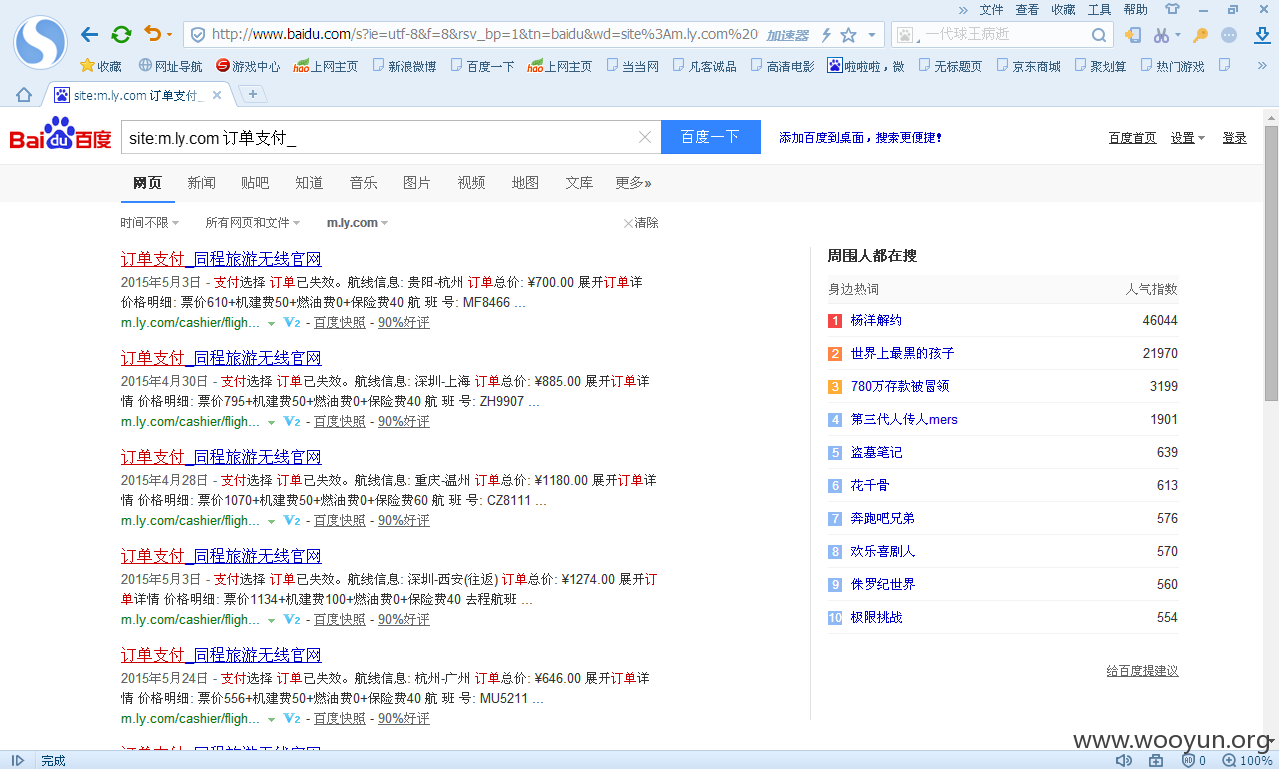
Task: Open the 帮助 menu
Action: click(1135, 9)
